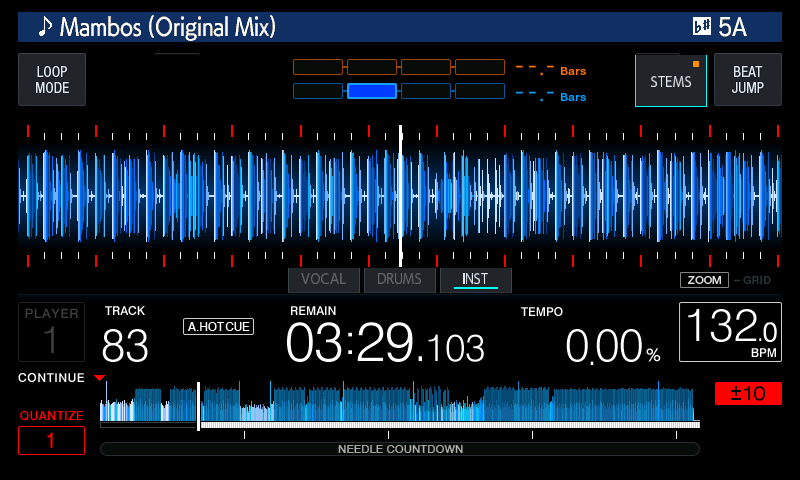The height and width of the screenshot is (480, 800).
Task: Click the main waveform center playhead line
Action: click(401, 196)
